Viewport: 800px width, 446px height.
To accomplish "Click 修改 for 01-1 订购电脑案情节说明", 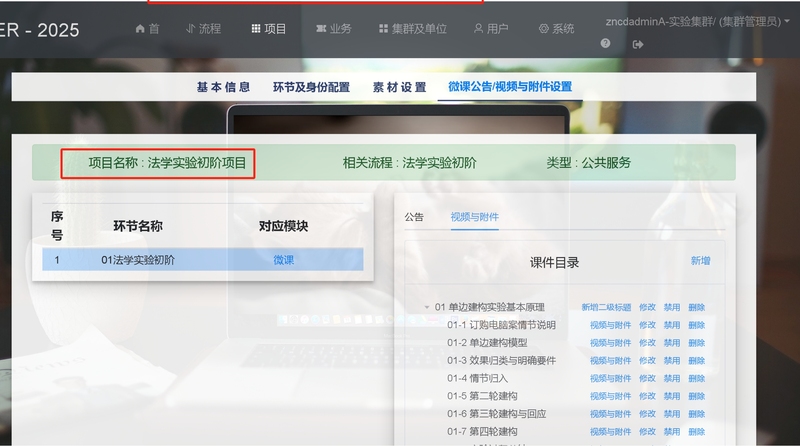I will (x=647, y=325).
